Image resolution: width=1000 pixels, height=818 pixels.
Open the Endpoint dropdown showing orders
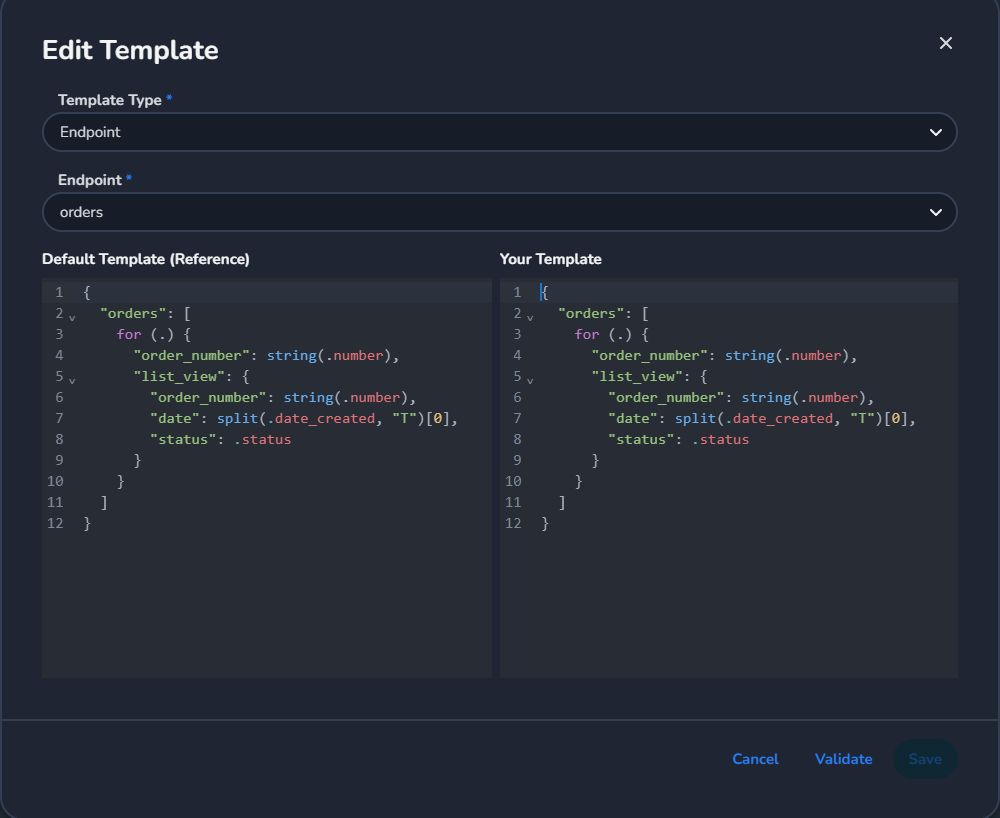(499, 212)
